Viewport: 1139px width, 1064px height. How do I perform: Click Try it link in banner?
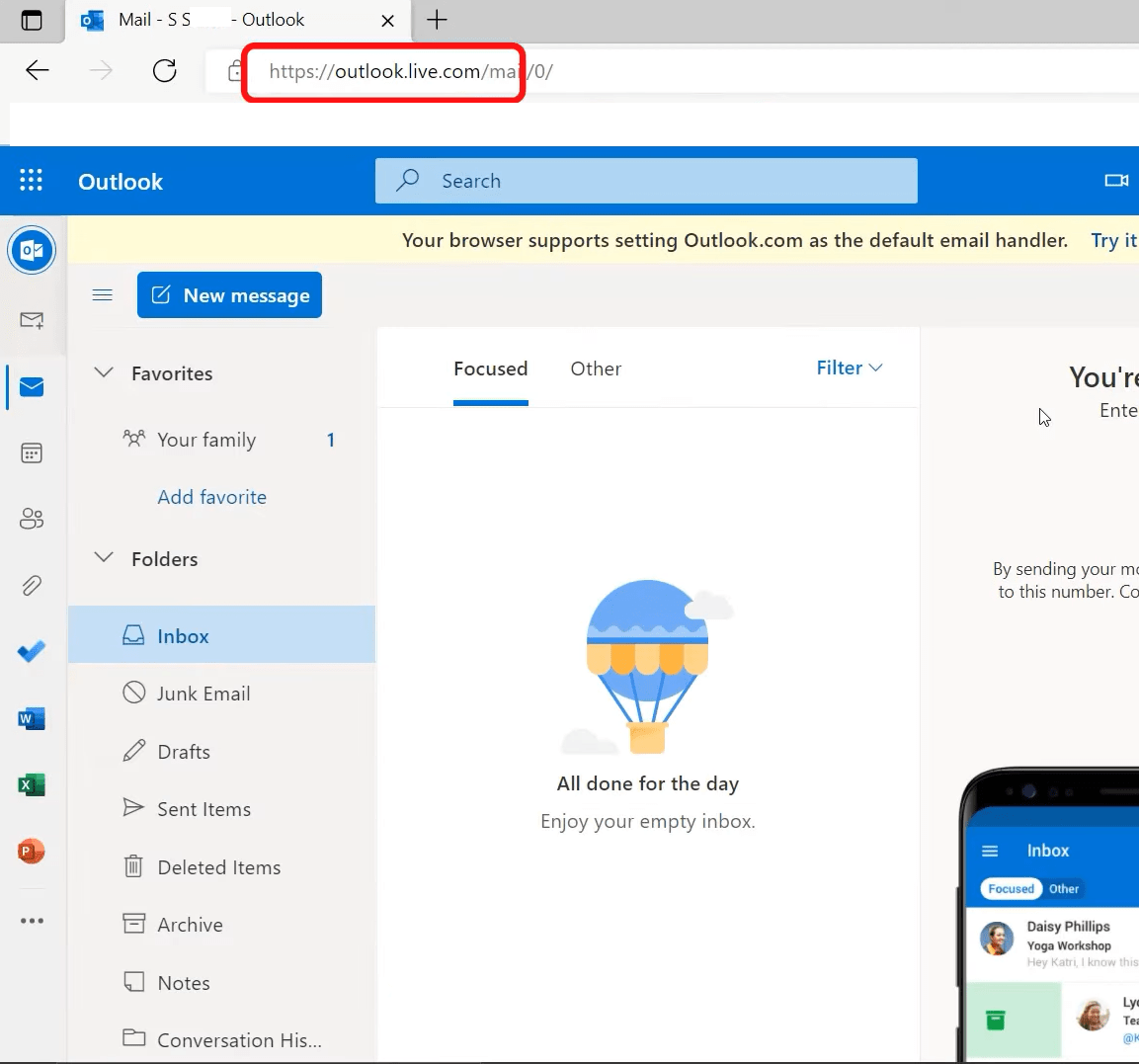pyautogui.click(x=1114, y=240)
